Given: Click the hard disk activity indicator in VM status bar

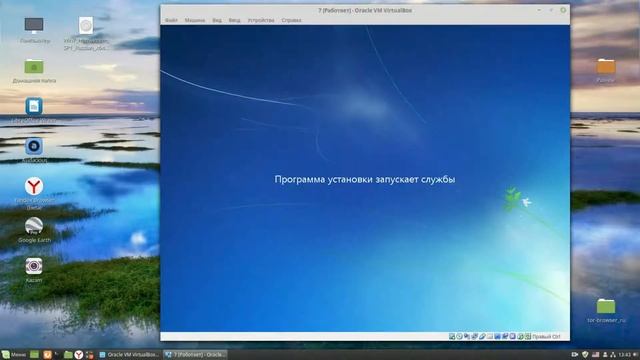Looking at the screenshot, I should point(452,336).
